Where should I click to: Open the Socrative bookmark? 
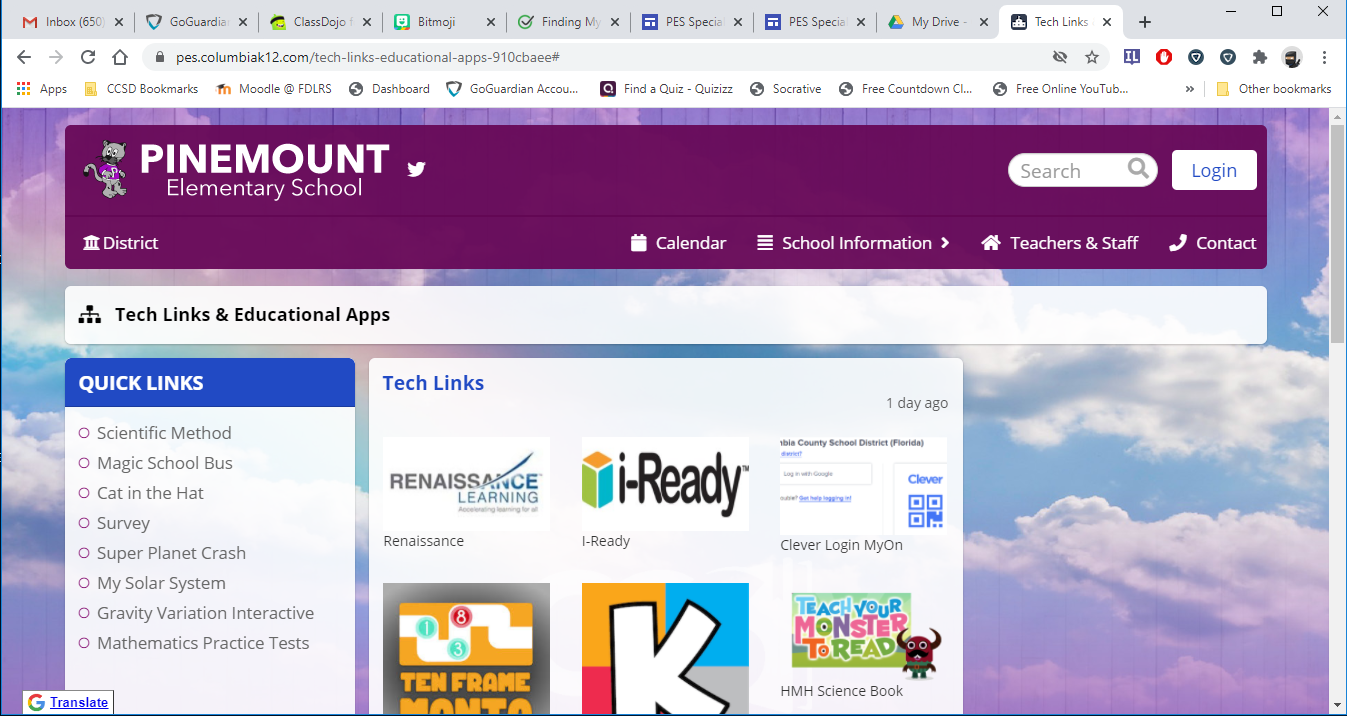786,89
